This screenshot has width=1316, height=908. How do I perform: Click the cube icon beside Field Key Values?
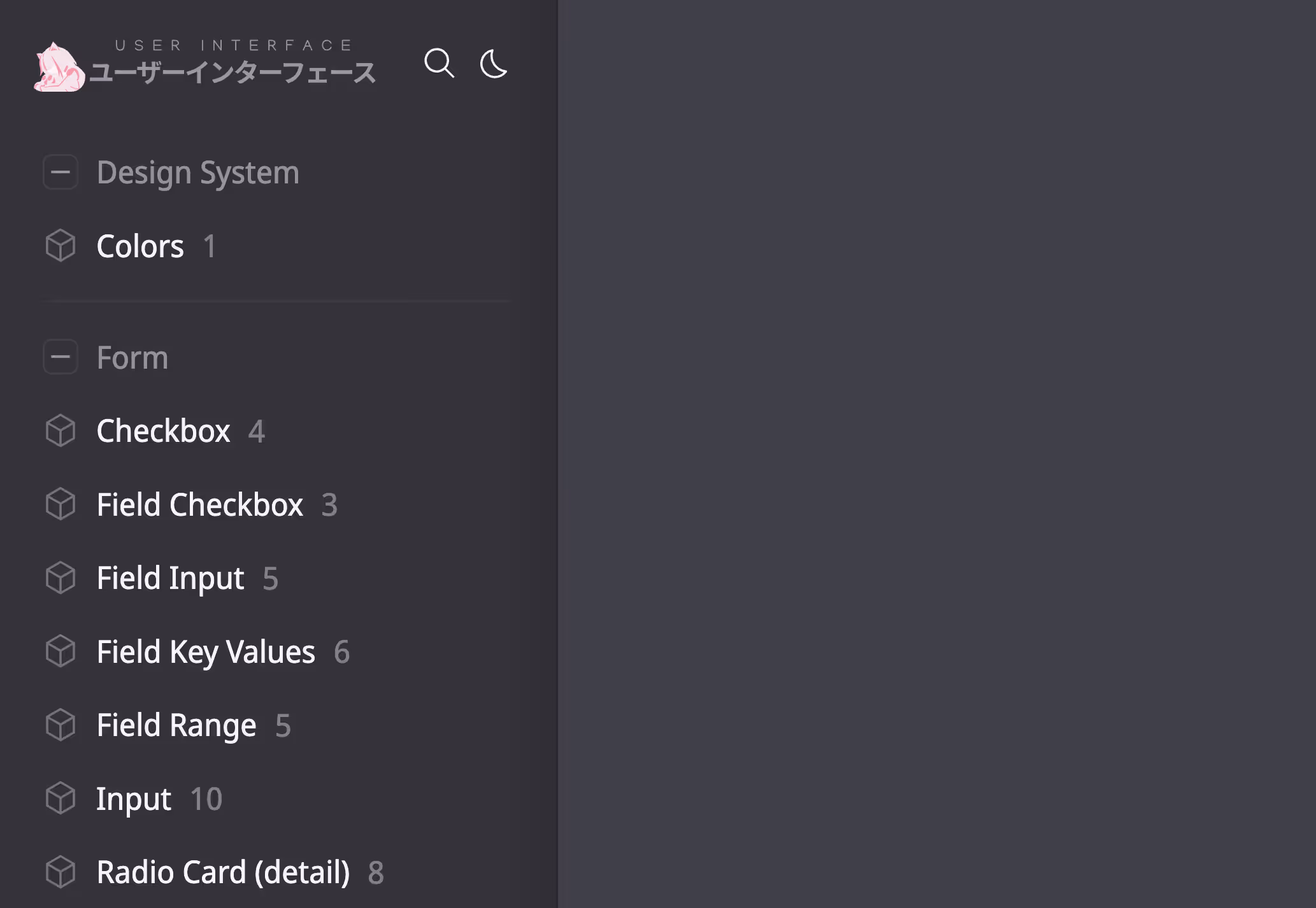pos(61,651)
